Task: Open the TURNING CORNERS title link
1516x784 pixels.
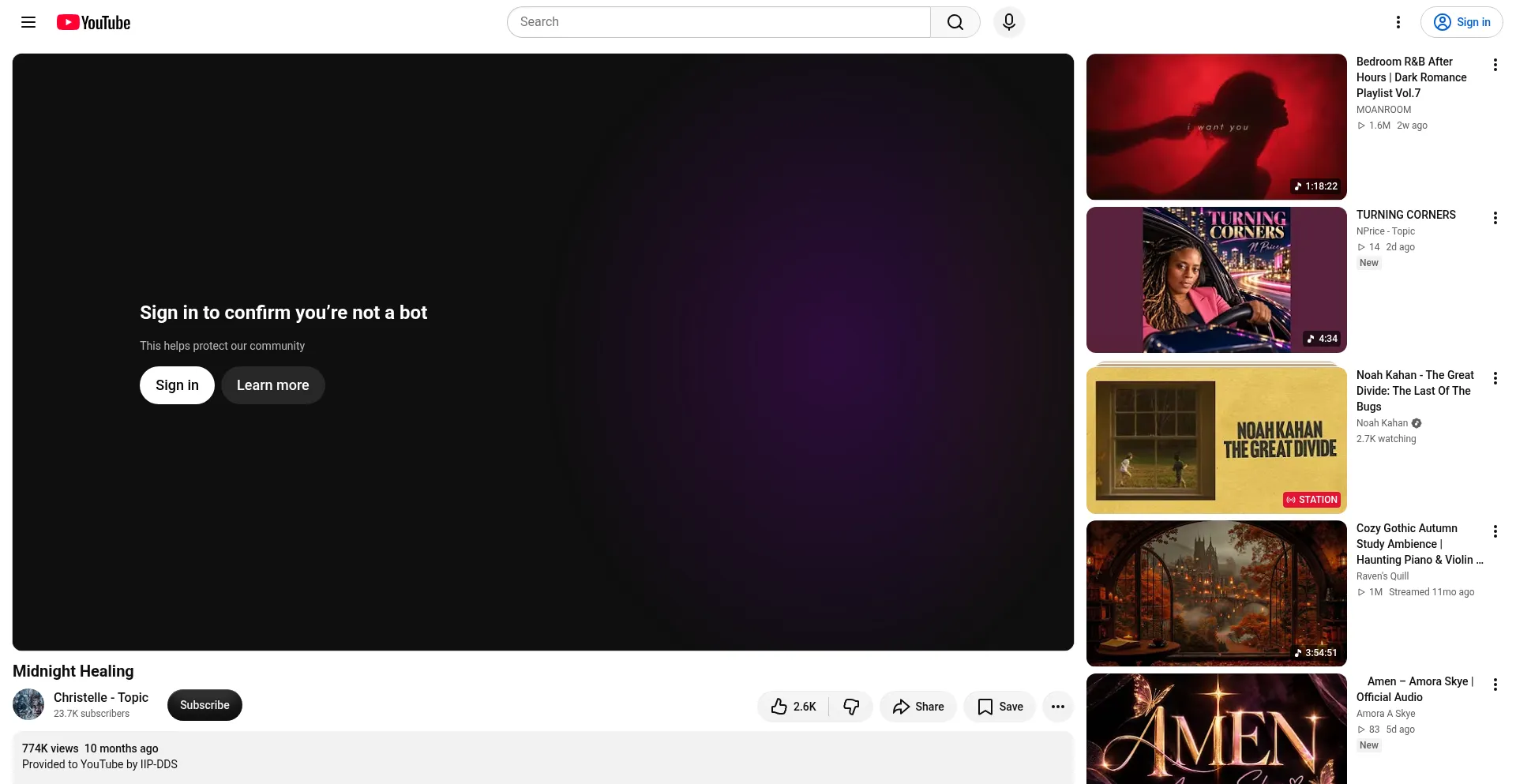Action: pyautogui.click(x=1406, y=215)
